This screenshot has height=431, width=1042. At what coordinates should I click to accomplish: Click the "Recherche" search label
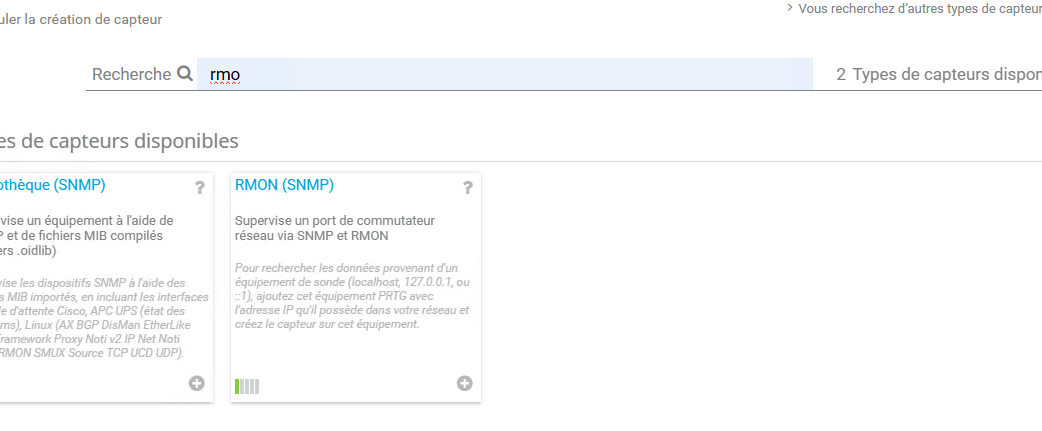click(131, 74)
